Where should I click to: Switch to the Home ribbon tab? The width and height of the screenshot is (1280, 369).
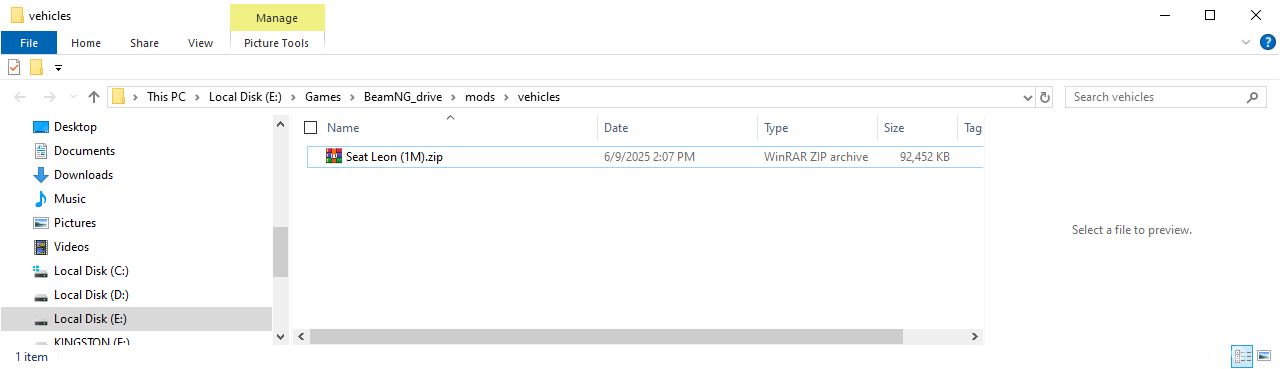coord(86,43)
